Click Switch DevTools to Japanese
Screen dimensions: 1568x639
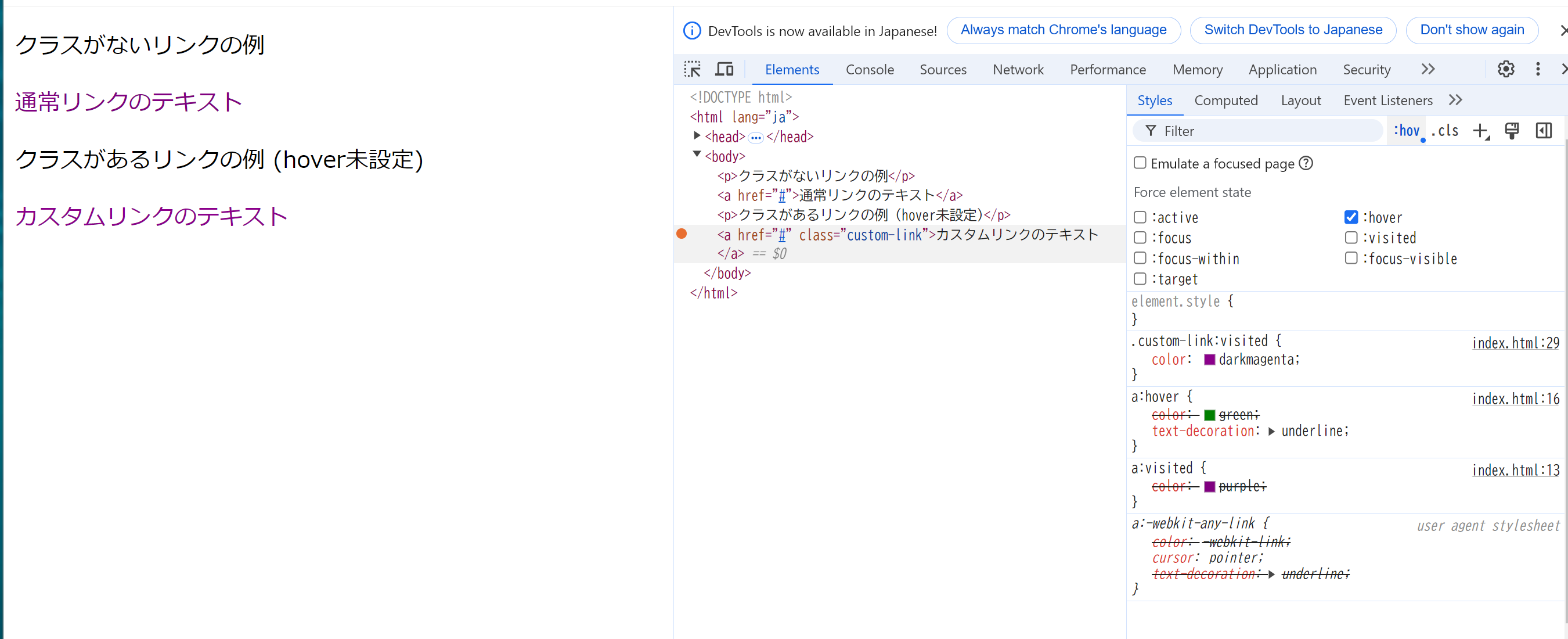point(1293,29)
